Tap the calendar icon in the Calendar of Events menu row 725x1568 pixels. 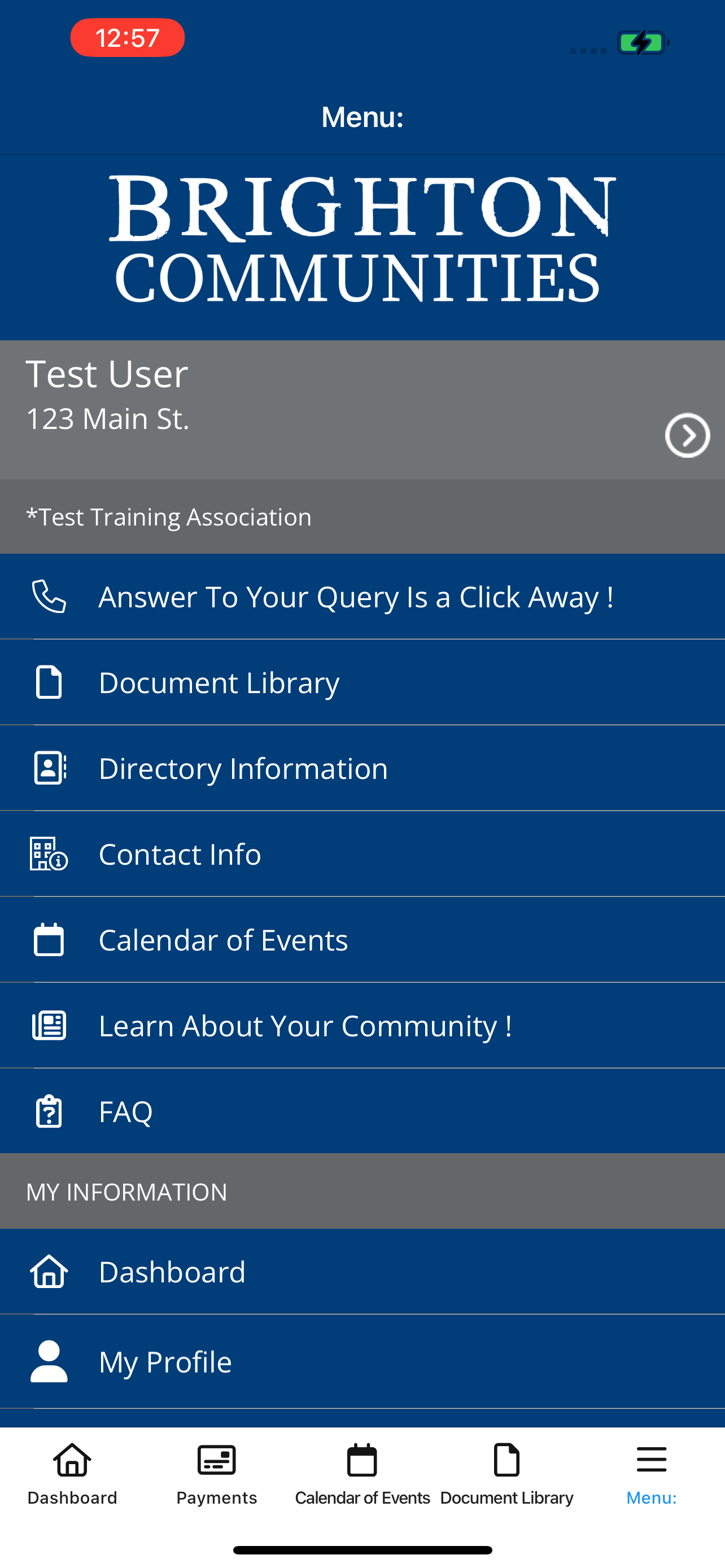click(49, 939)
